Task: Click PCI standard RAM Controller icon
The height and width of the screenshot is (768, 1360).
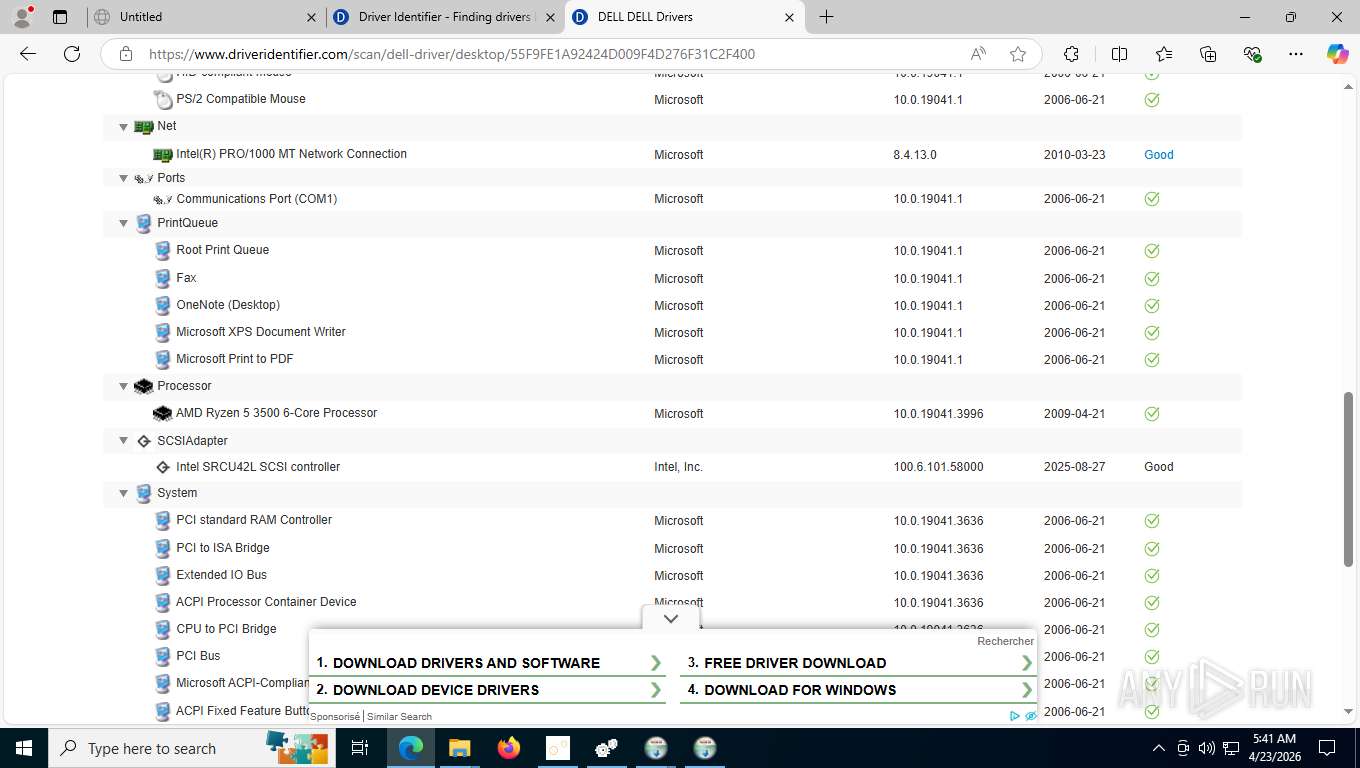Action: 163,521
